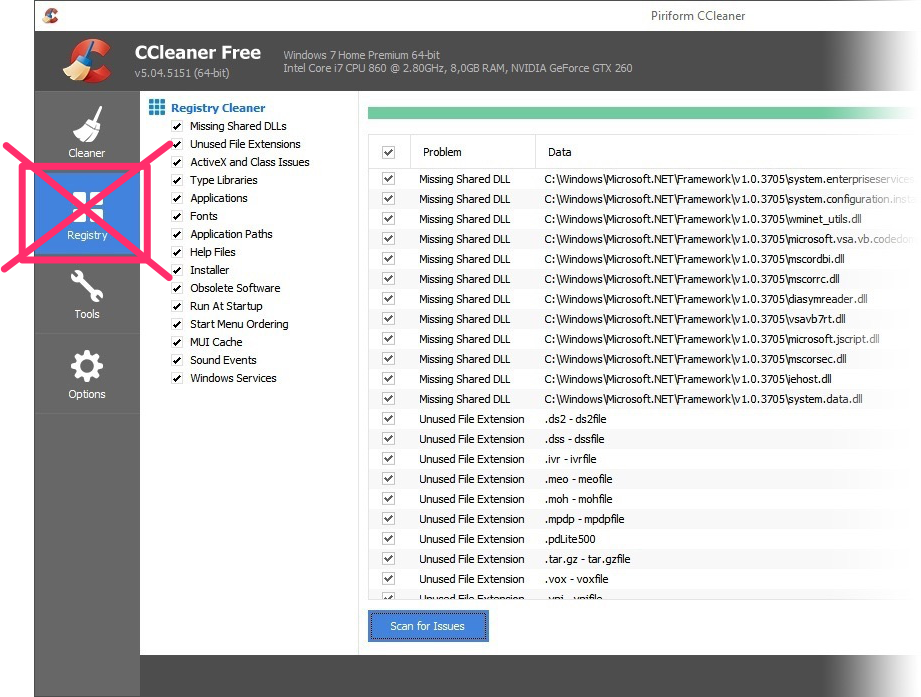Viewport: 921px width, 697px height.
Task: Sort results by the Problem column header
Action: click(x=442, y=152)
